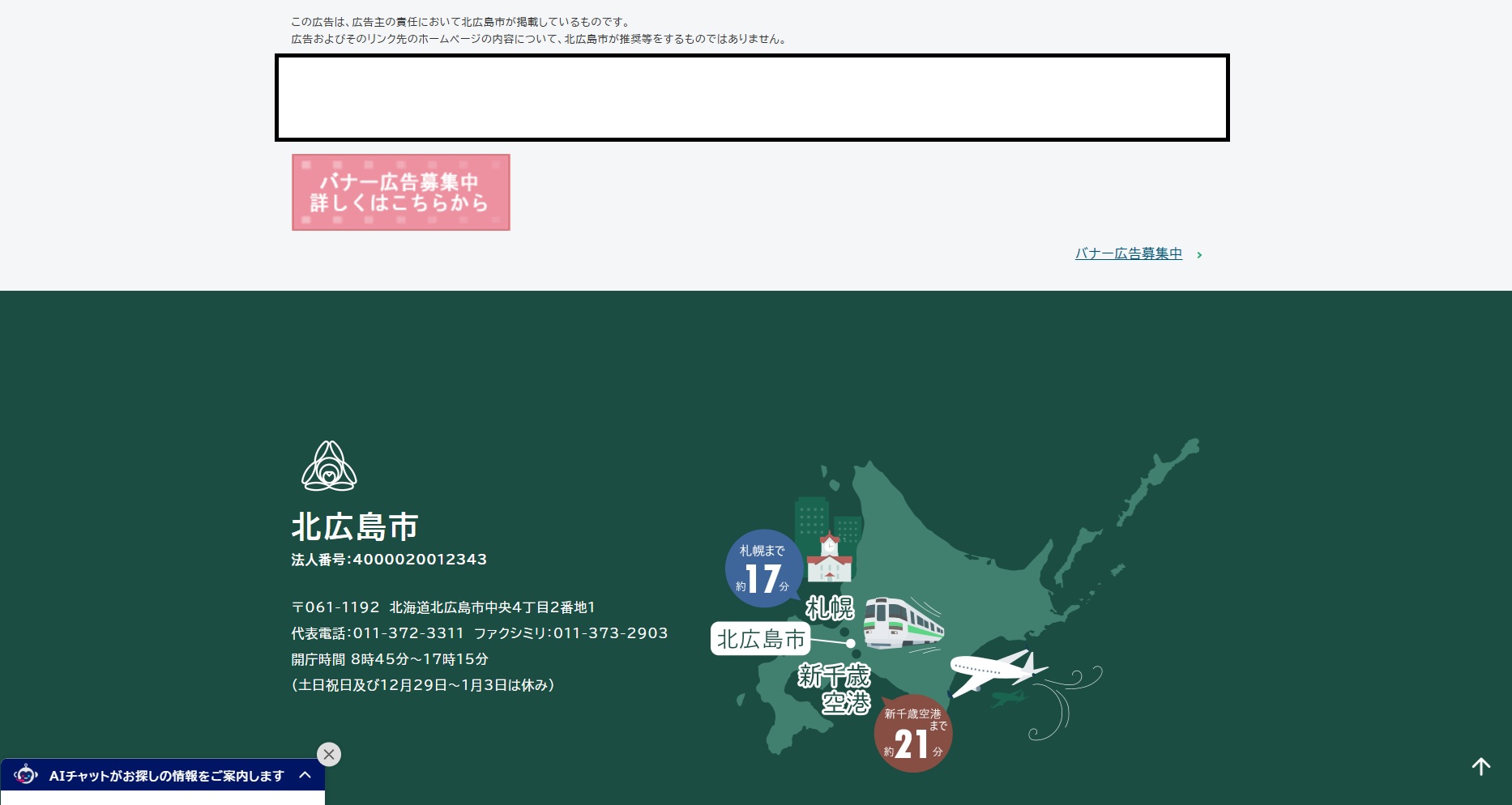Click the green chevron beside バナー広告募集中 link

(1199, 255)
